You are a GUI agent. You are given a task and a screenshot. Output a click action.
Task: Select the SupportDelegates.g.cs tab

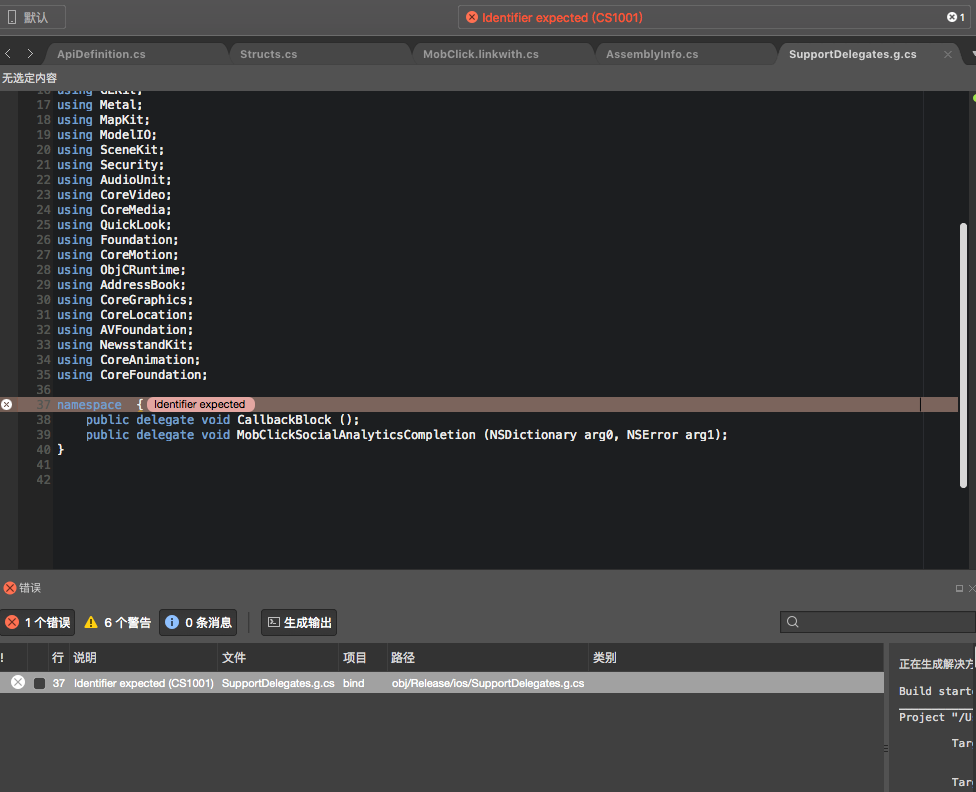point(852,54)
